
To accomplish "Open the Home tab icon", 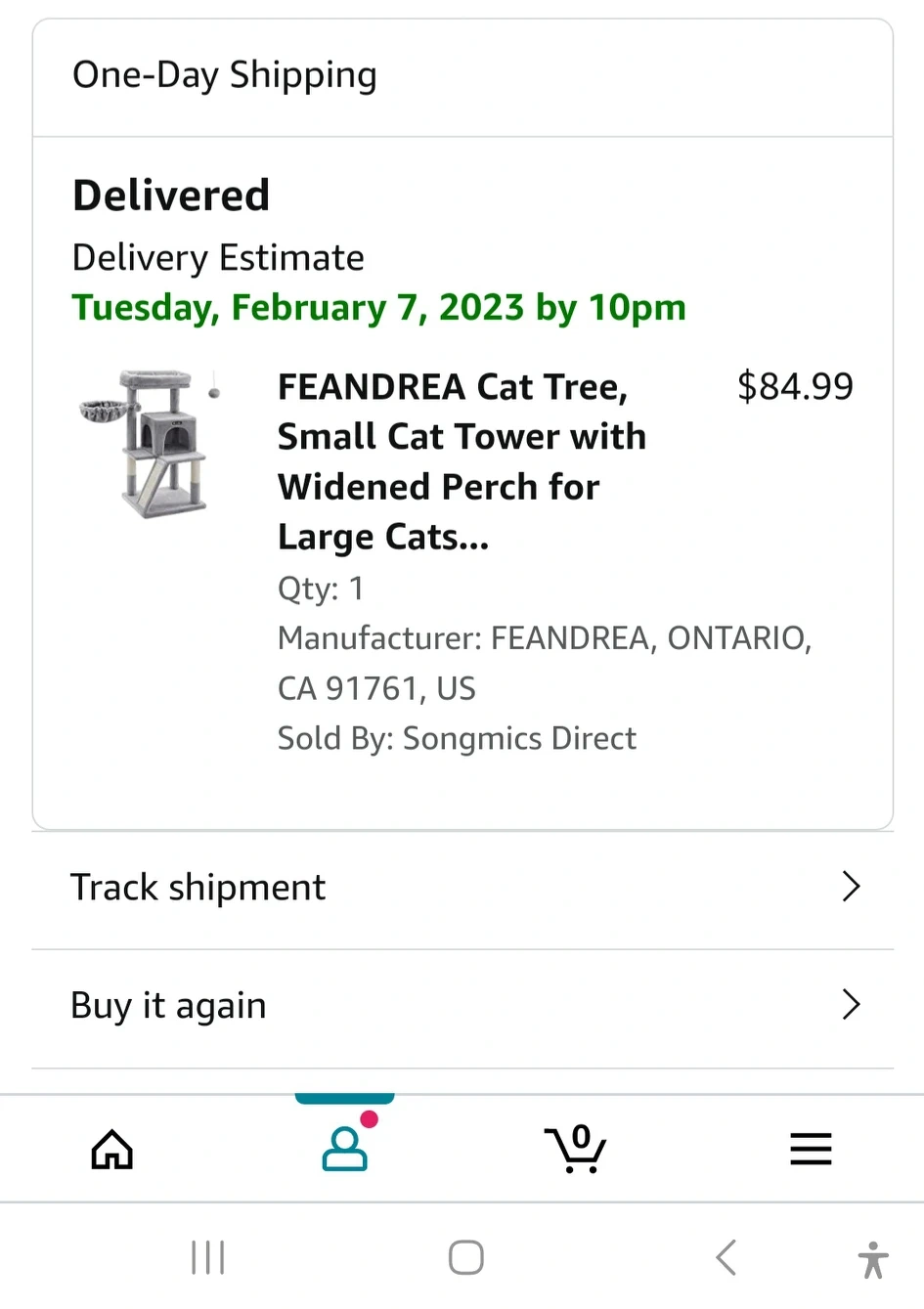I will pos(111,1149).
